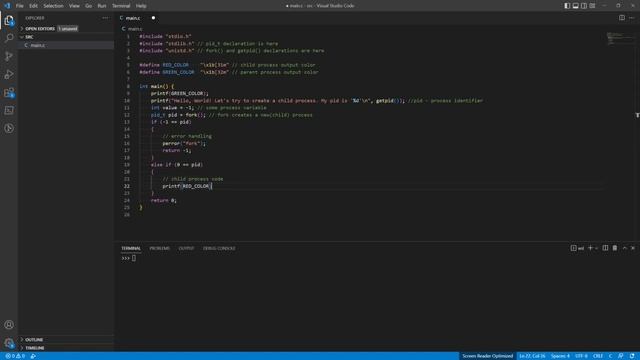Kill terminal with trash icon
The width and height of the screenshot is (640, 360).
coord(615,248)
